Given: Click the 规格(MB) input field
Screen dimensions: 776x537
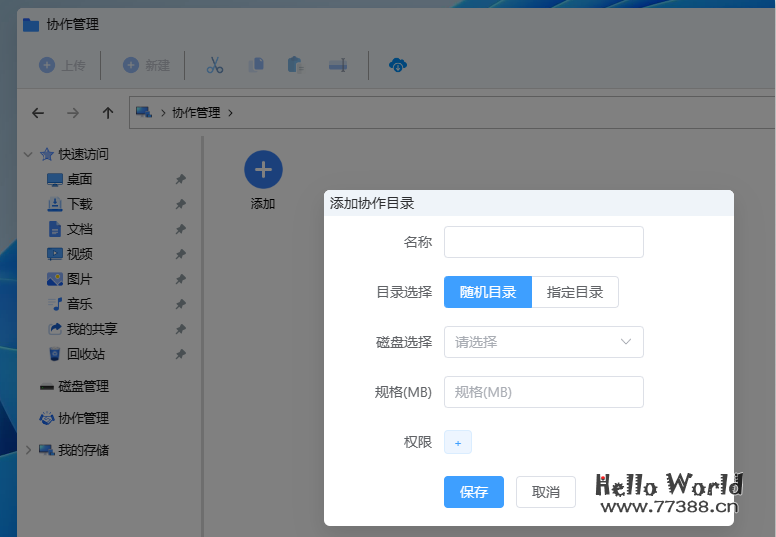Looking at the screenshot, I should (544, 392).
